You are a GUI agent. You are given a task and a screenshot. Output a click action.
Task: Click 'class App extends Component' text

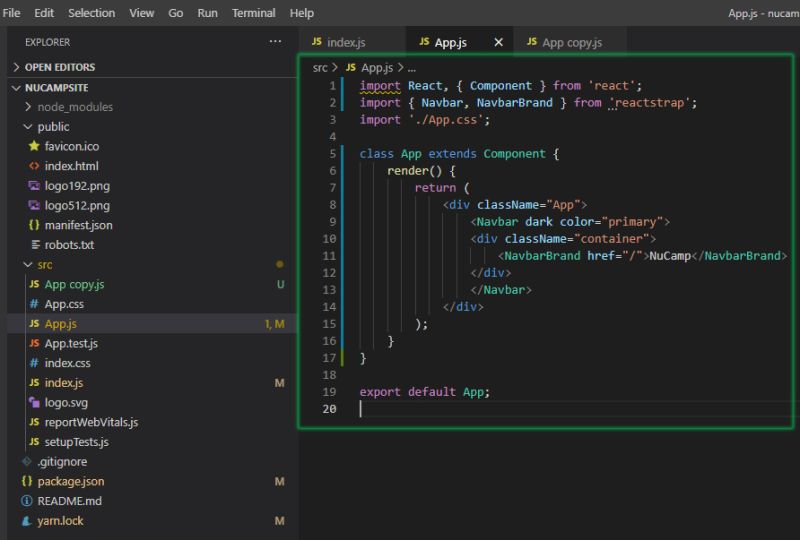[x=452, y=154]
